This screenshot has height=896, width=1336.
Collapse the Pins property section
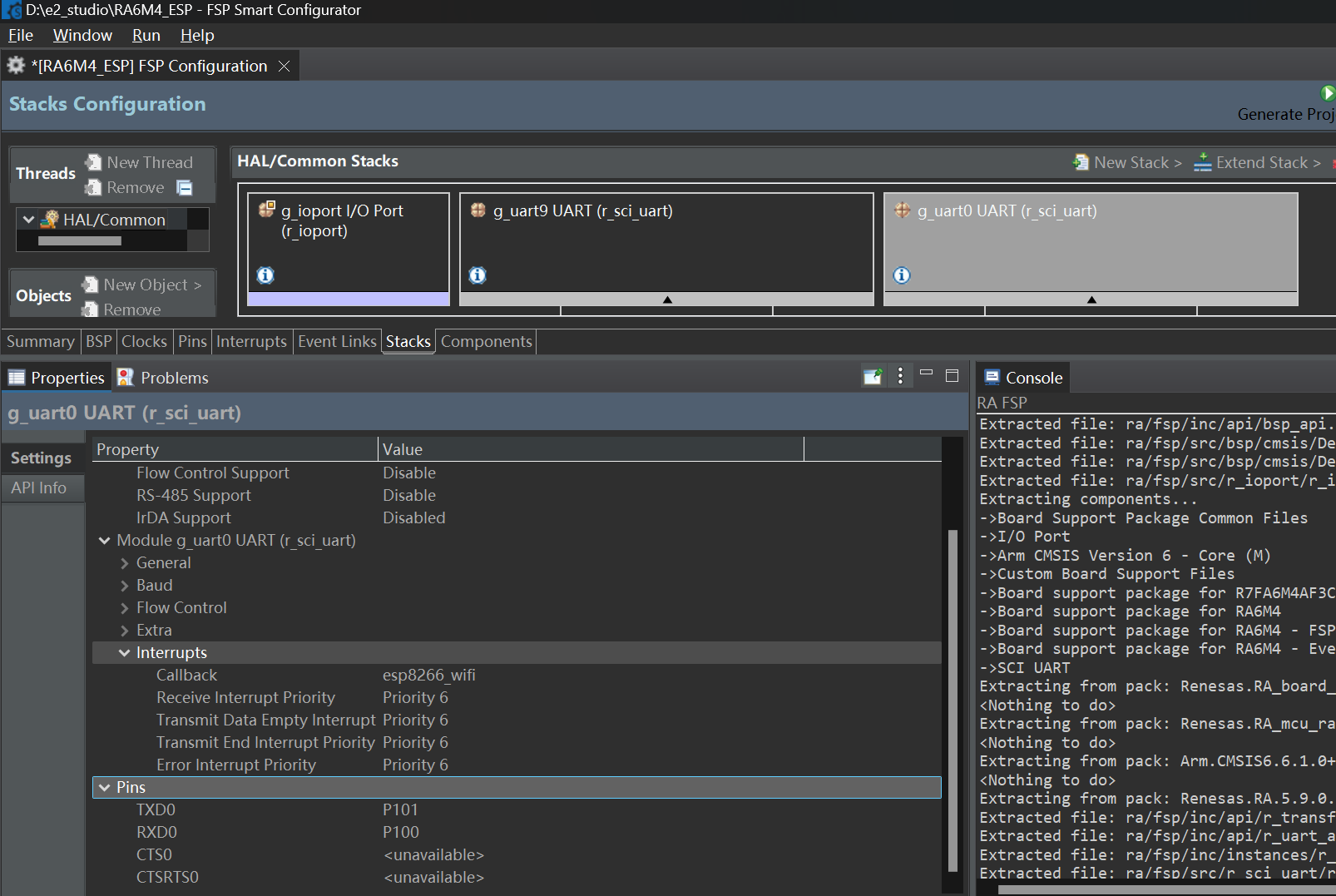pyautogui.click(x=105, y=787)
